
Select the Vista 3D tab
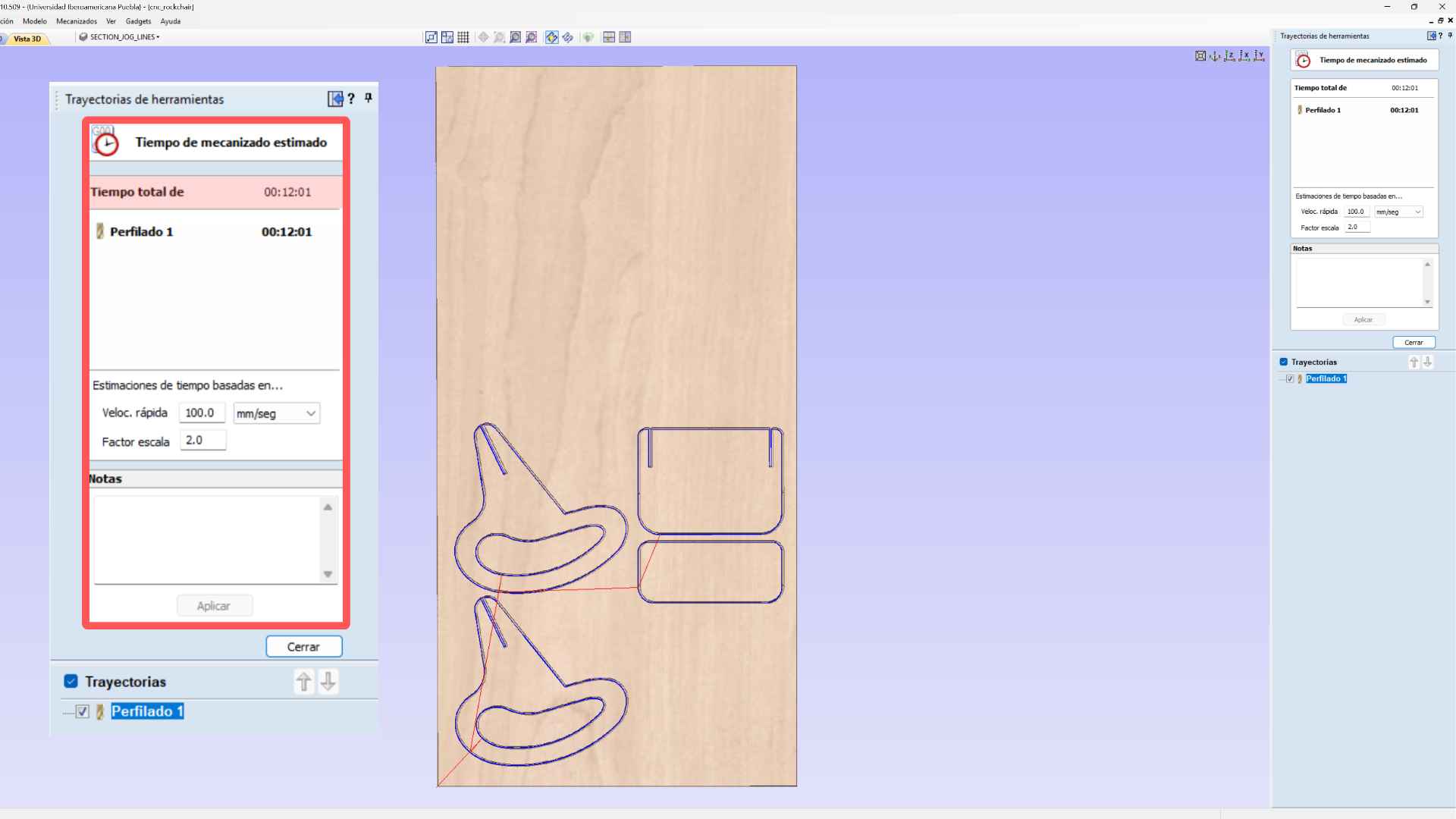[x=27, y=39]
